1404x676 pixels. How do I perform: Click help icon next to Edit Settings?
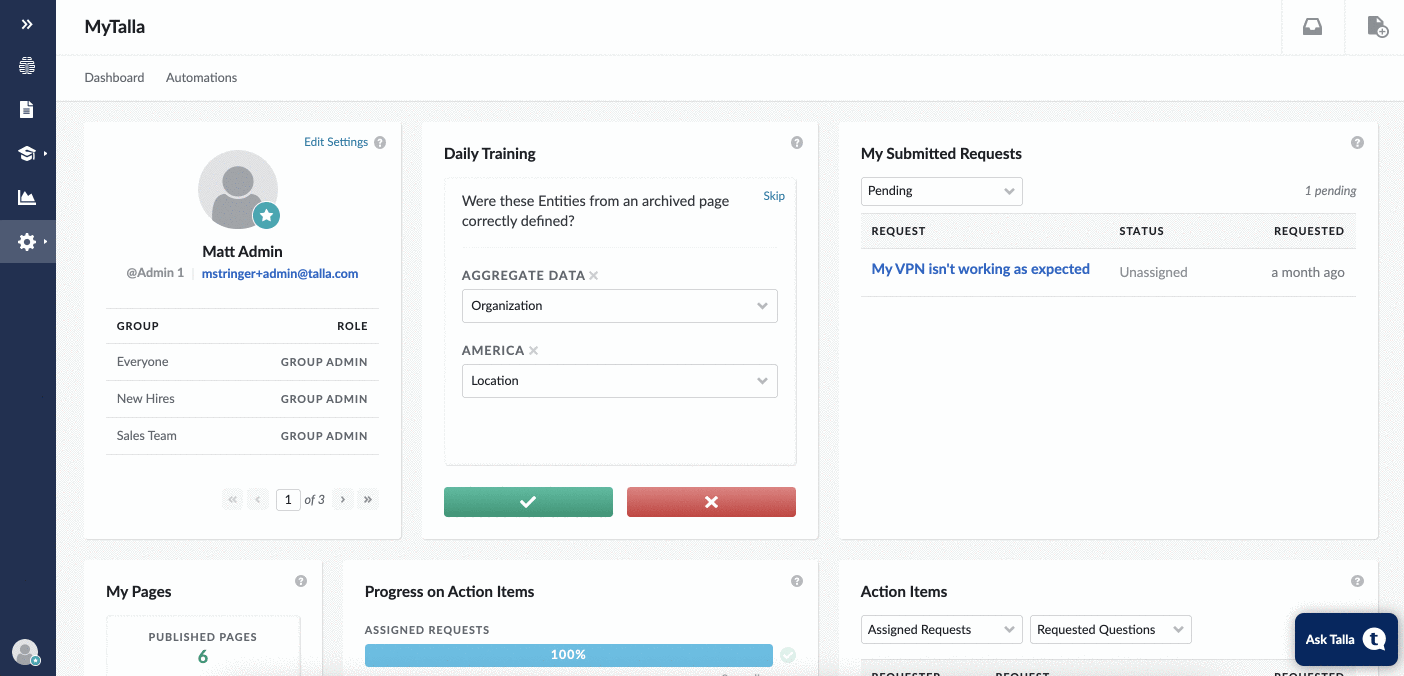pyautogui.click(x=380, y=143)
